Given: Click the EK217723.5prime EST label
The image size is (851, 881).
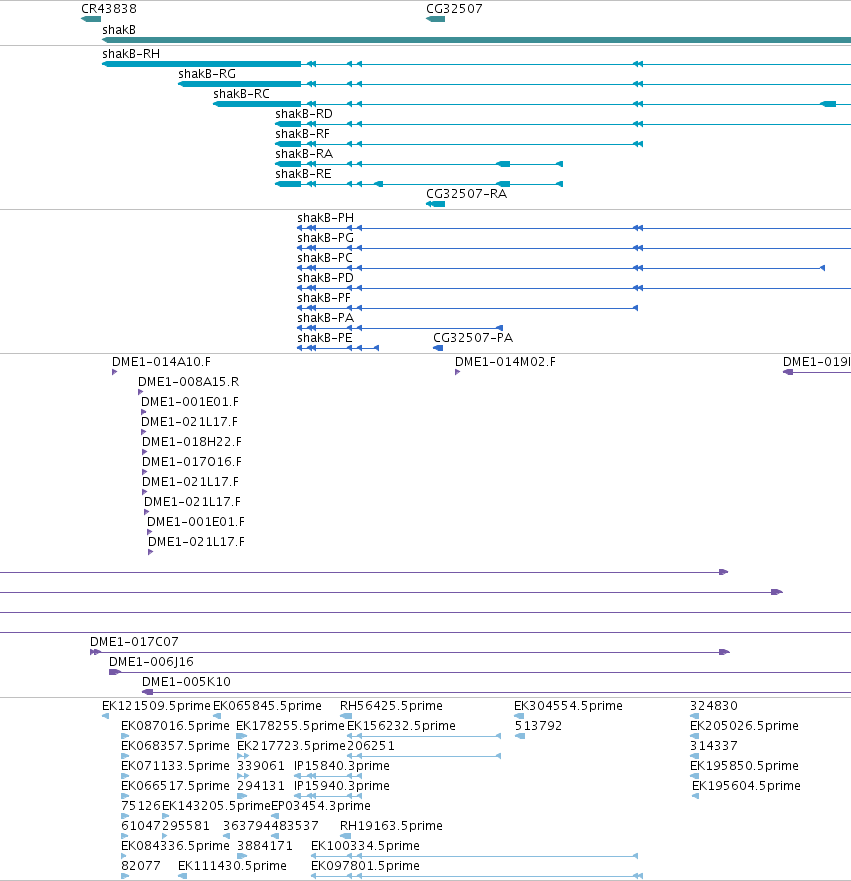Looking at the screenshot, I should click(291, 746).
